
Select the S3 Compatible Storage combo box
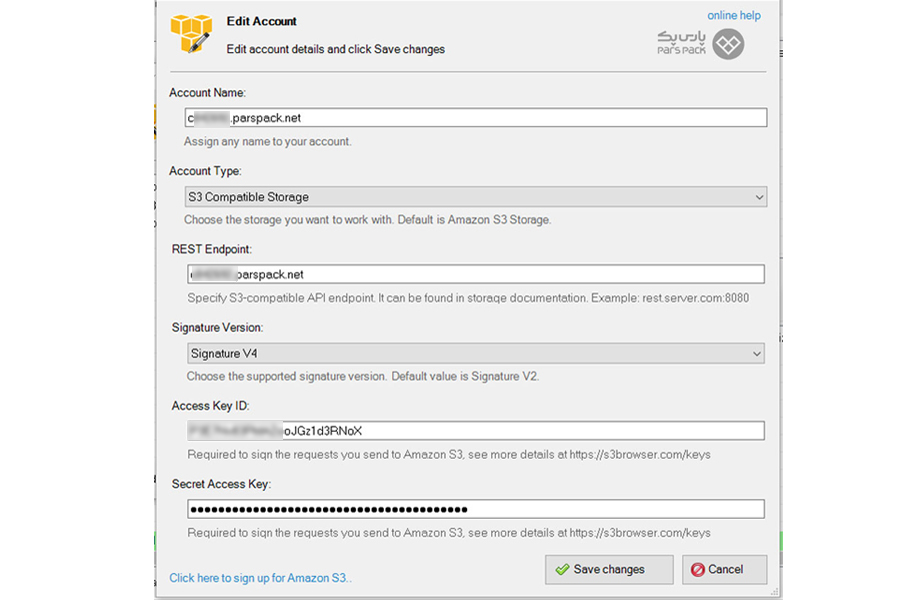coord(475,197)
